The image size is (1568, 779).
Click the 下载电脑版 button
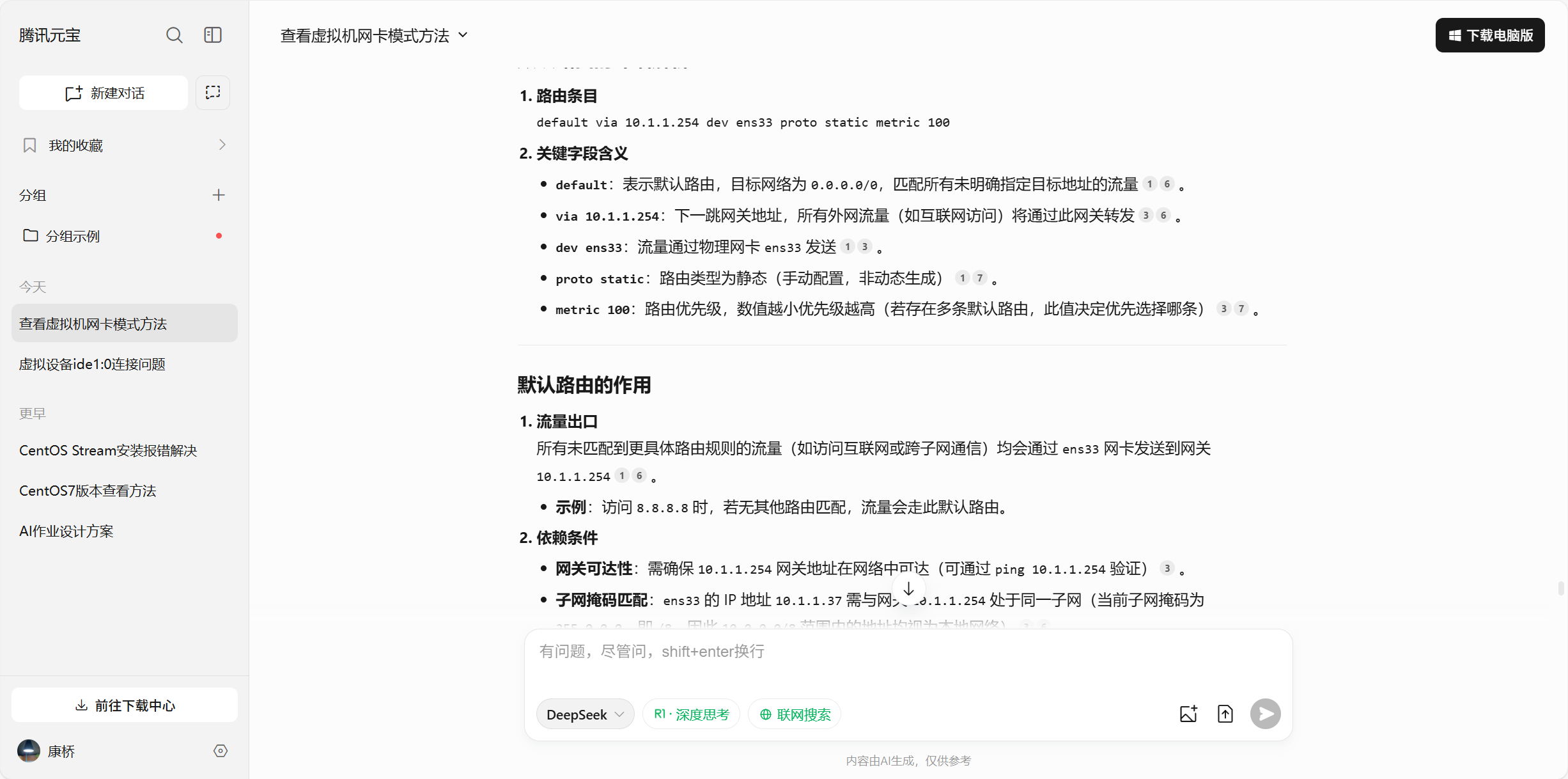pos(1490,35)
